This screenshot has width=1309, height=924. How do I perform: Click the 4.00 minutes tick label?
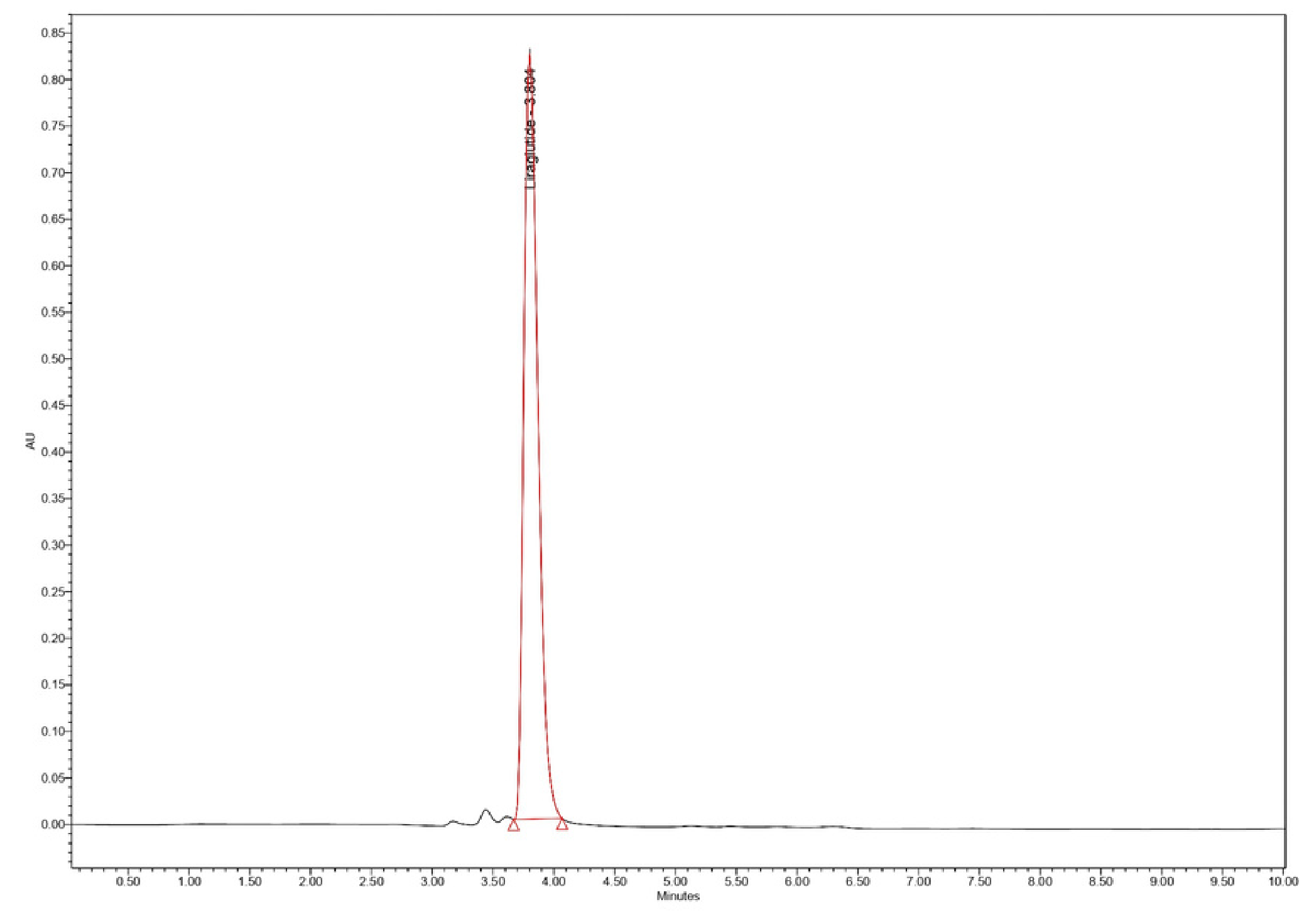[x=553, y=881]
